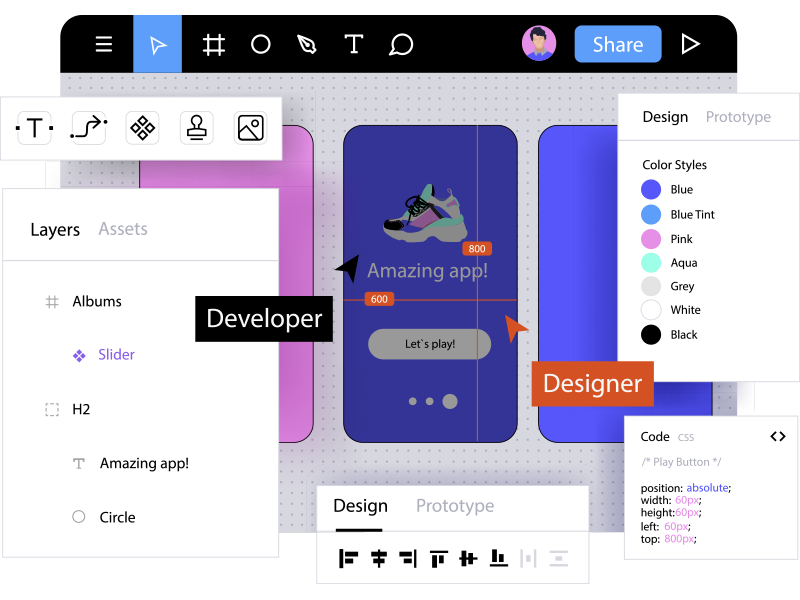Align top
Image resolution: width=800 pixels, height=600 pixels.
pos(438,559)
